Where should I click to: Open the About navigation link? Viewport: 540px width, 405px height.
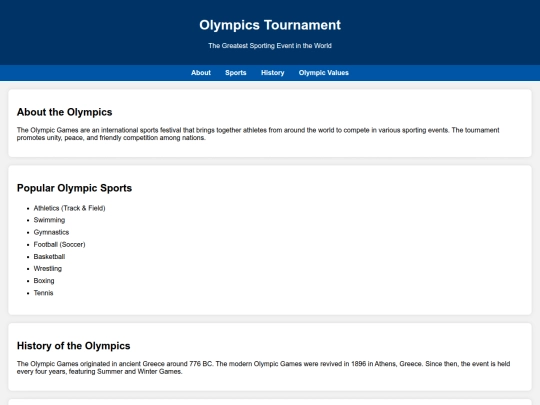point(201,73)
